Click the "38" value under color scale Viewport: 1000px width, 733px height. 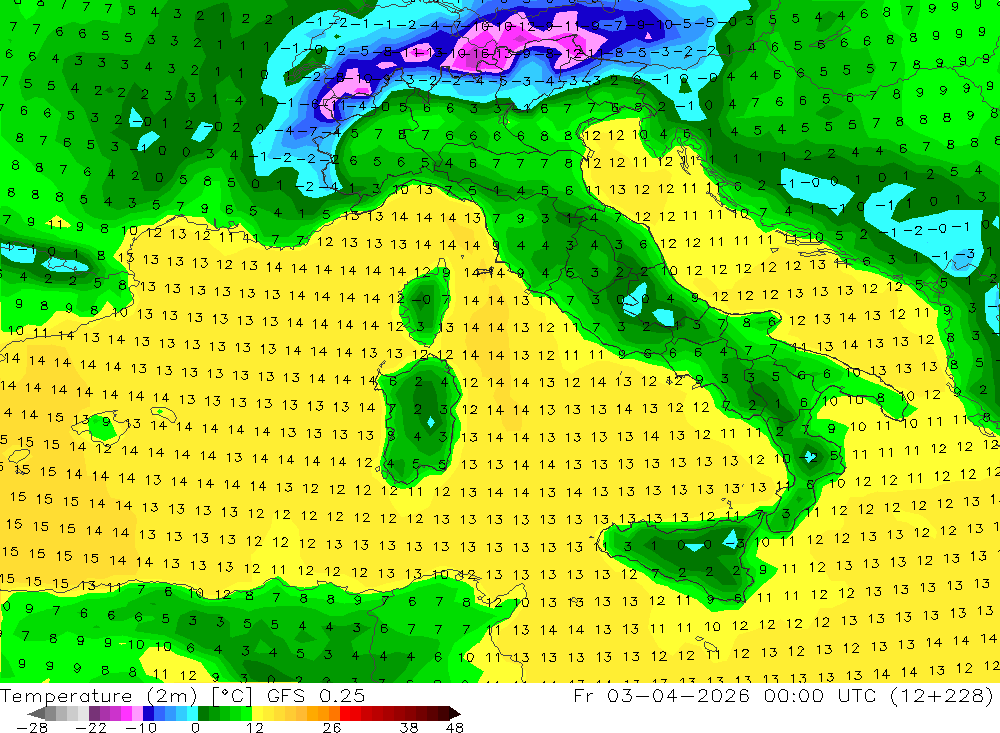[x=409, y=728]
